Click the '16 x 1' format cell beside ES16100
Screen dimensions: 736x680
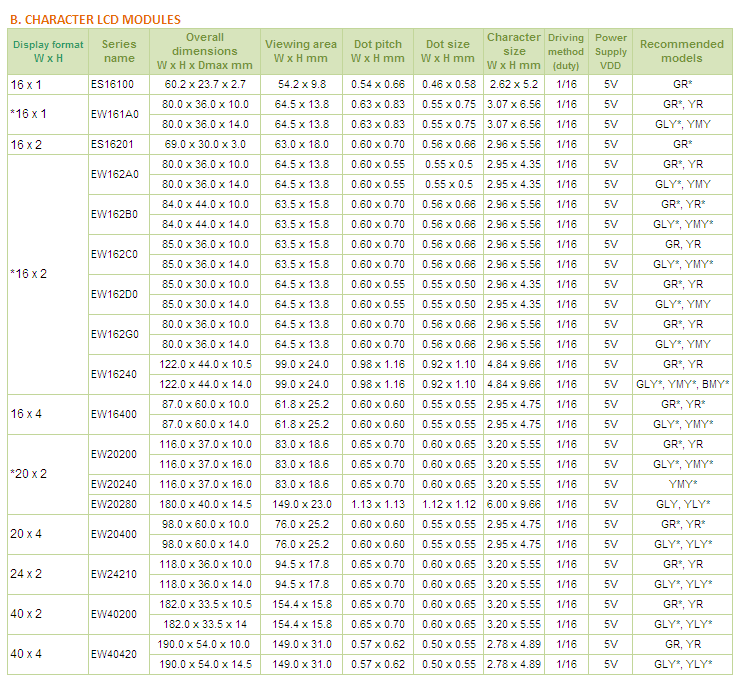[48, 84]
